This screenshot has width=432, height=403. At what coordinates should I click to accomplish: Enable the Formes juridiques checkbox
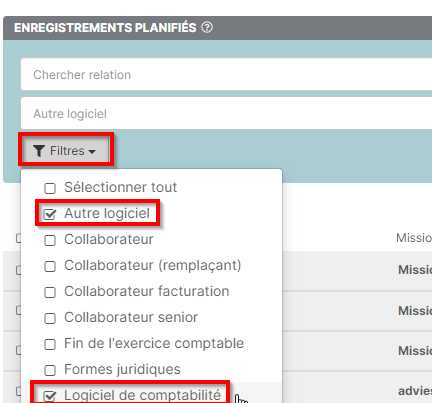tap(50, 370)
